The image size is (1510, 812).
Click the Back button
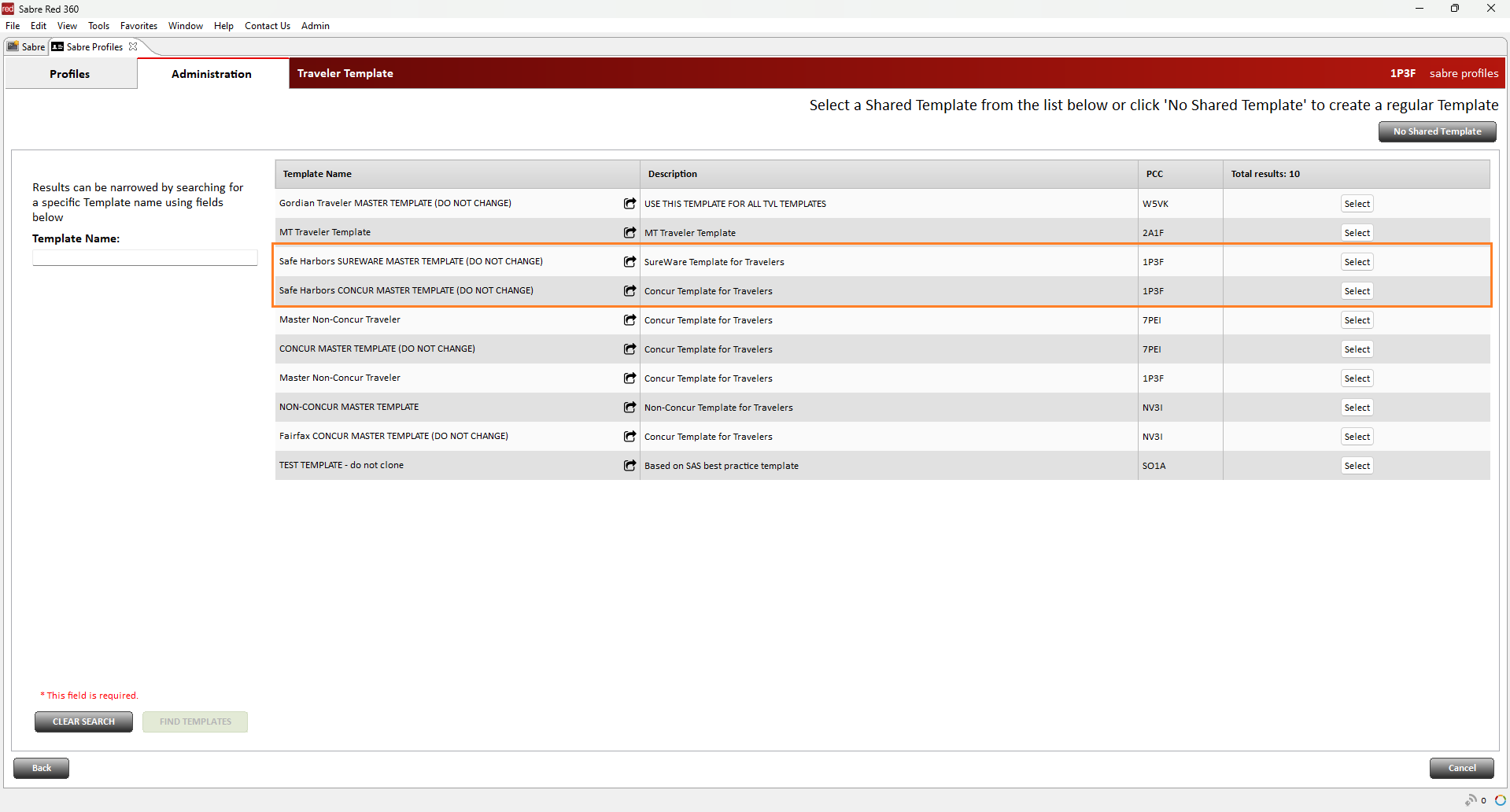(41, 768)
